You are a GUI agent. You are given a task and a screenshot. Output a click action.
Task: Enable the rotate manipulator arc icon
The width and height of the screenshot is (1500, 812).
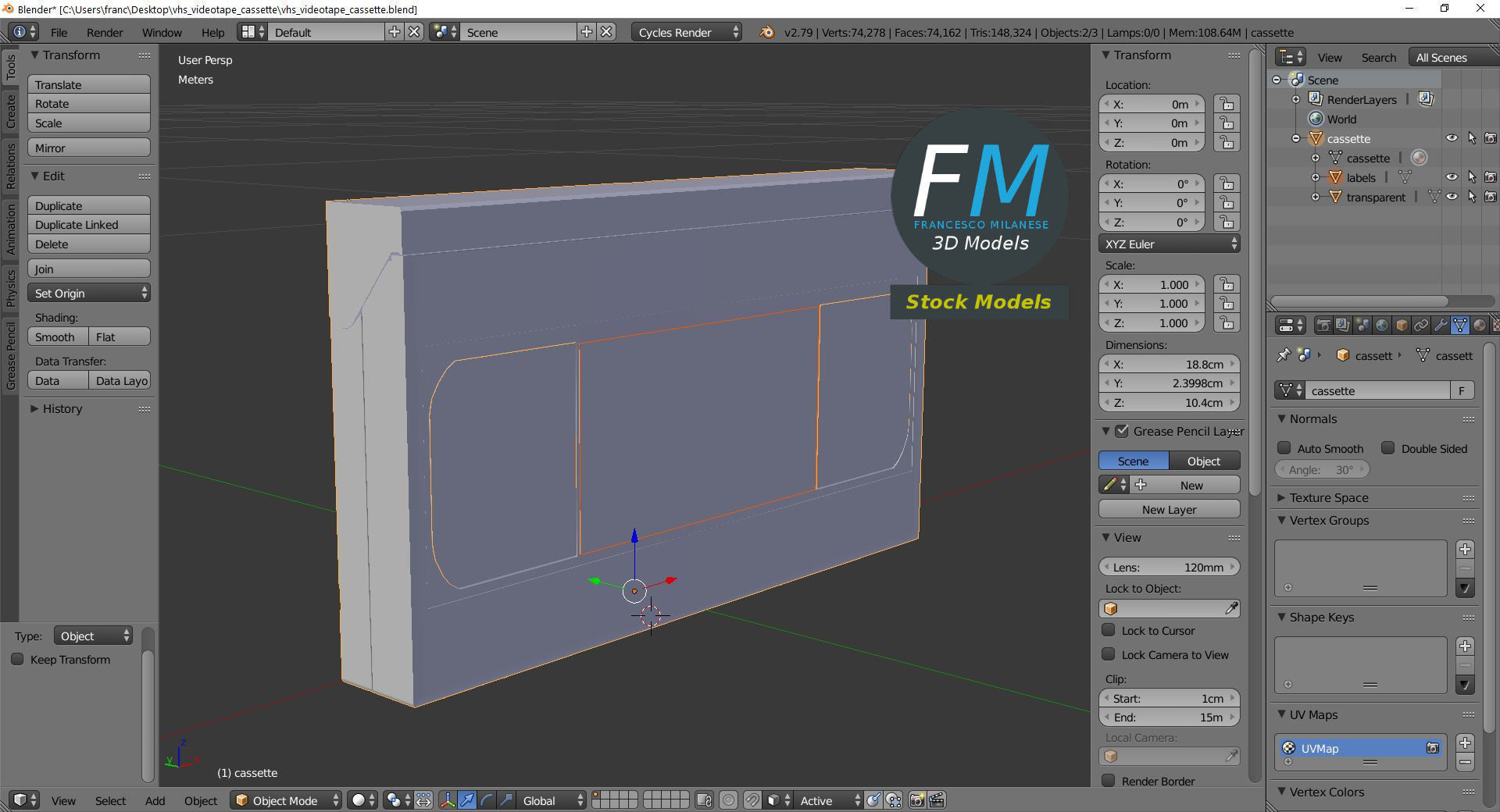[x=487, y=800]
